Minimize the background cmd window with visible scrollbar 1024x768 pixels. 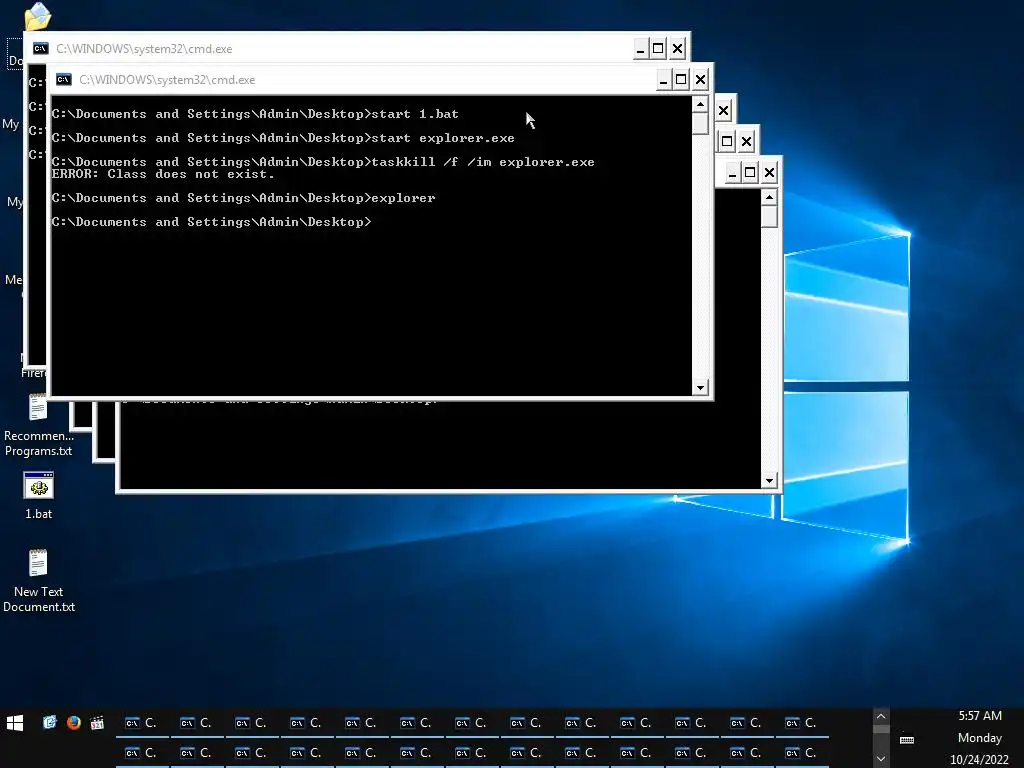(732, 172)
